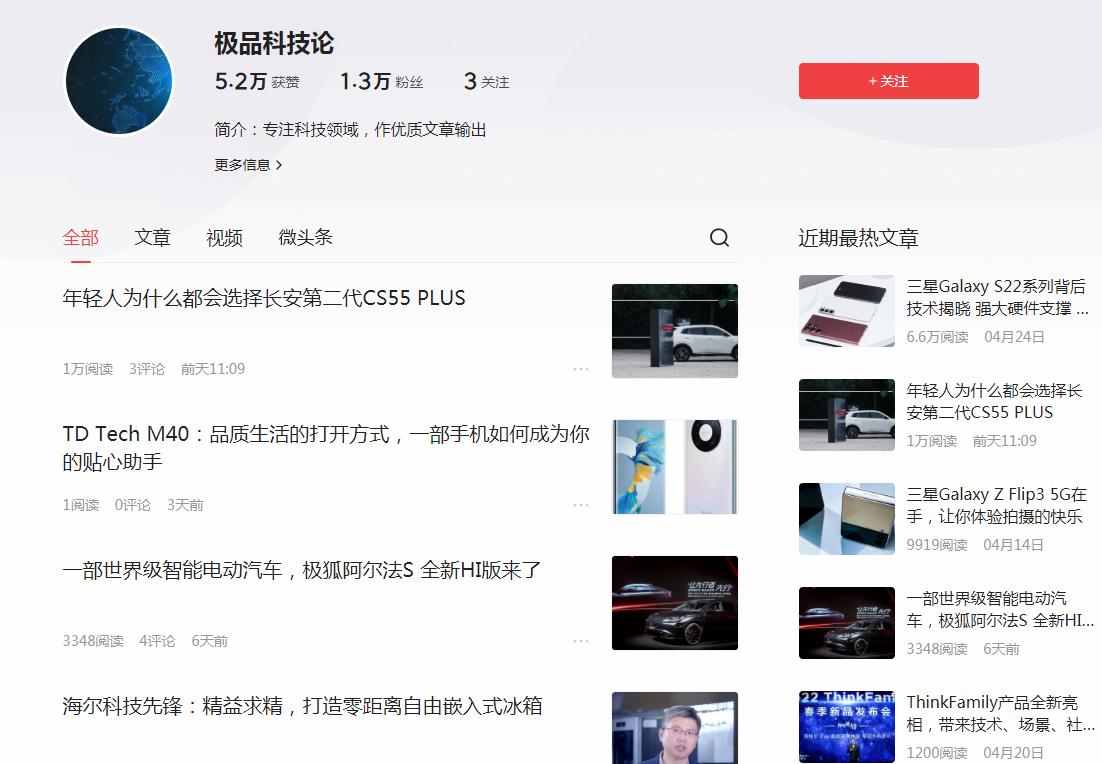The width and height of the screenshot is (1102, 764).
Task: Click the 3 关注 following count
Action: tap(486, 82)
